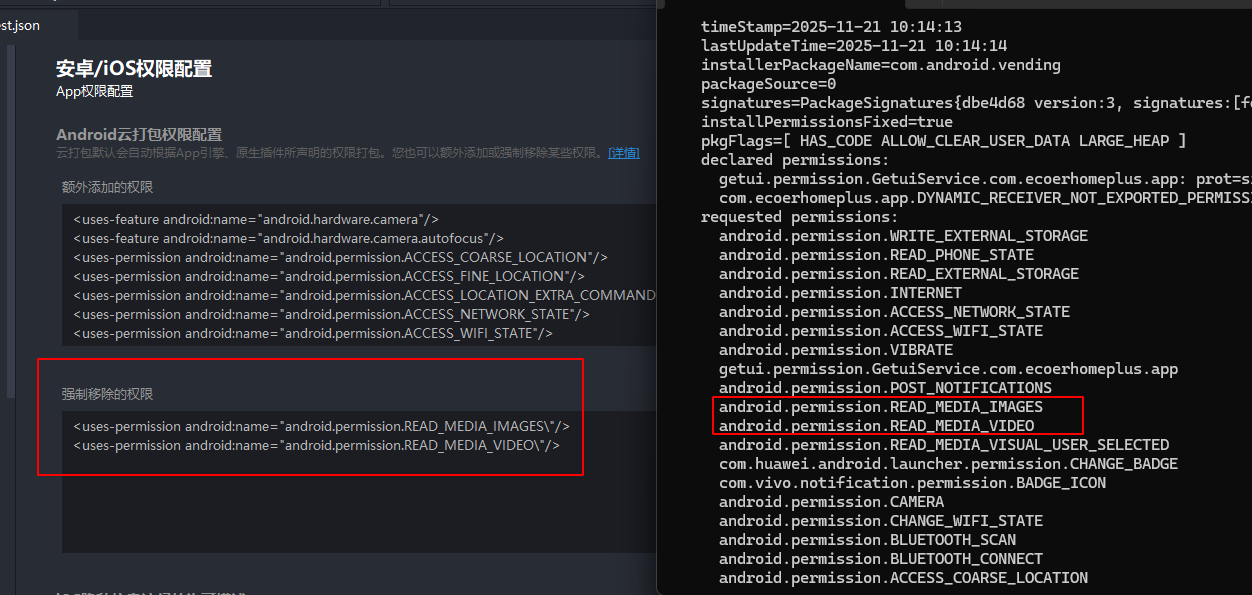This screenshot has height=595, width=1252.
Task: Click the ACCESS_NETWORK_STATE uses-permission line in editor
Action: [331, 314]
